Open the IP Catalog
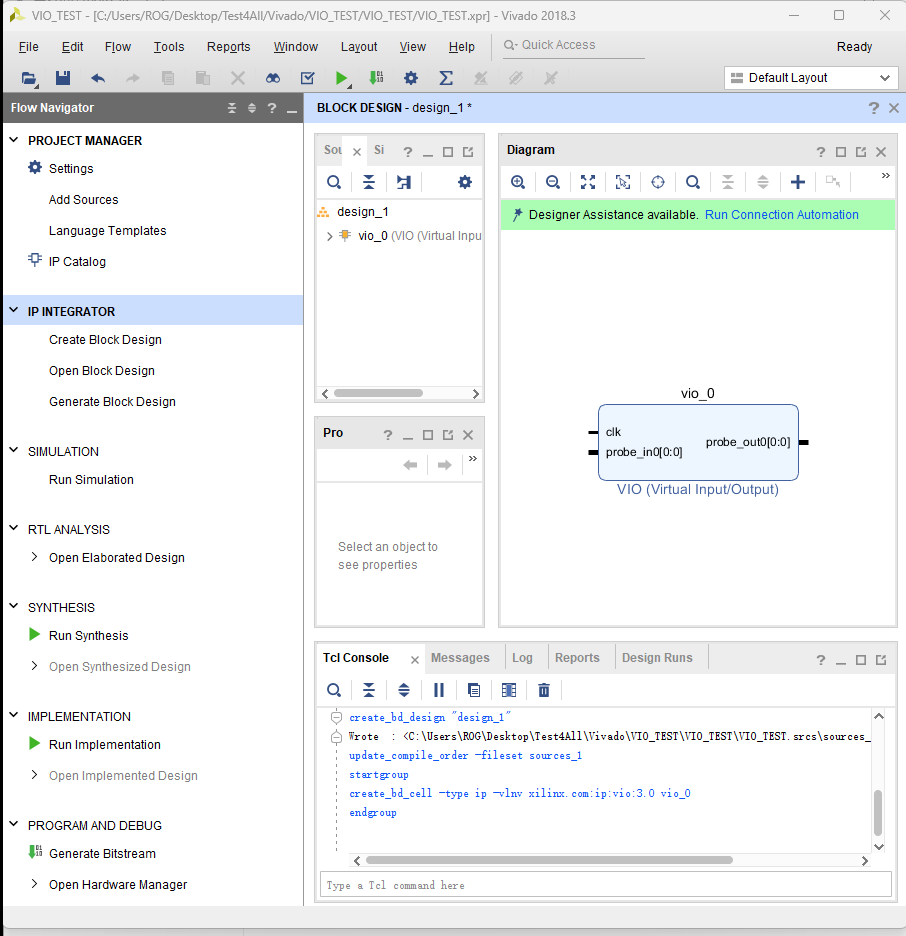 click(77, 261)
